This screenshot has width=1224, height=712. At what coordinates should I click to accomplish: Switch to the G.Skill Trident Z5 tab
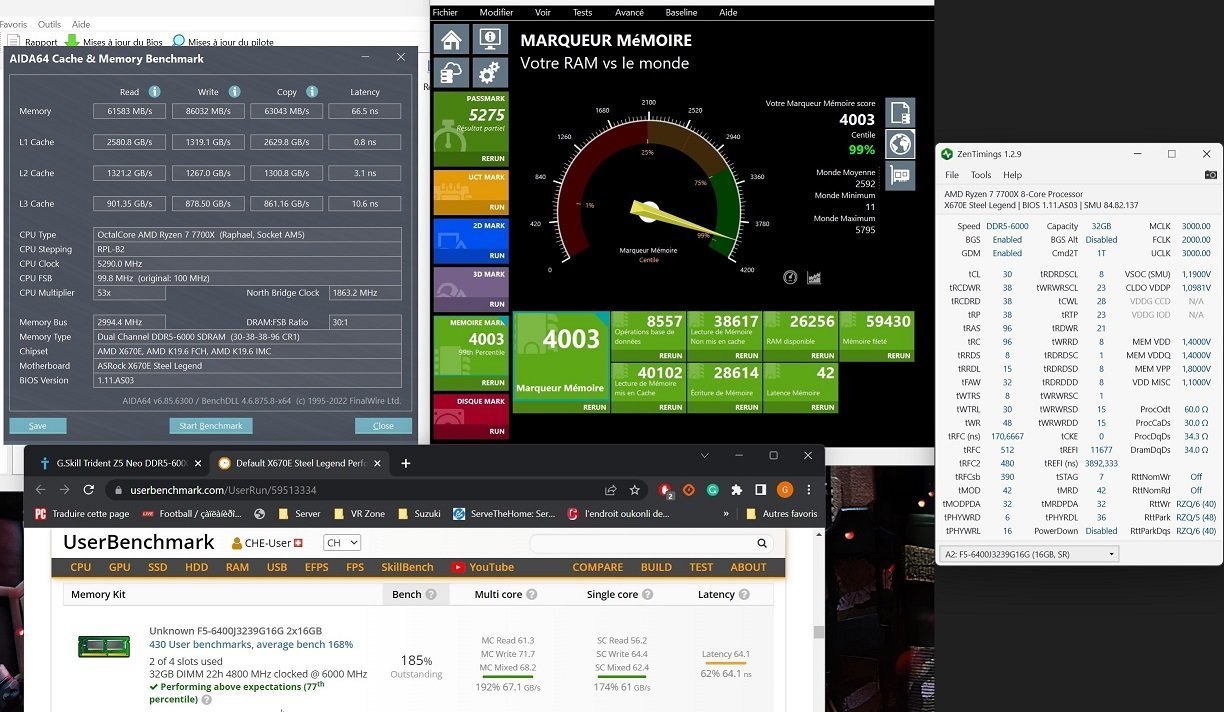coord(113,464)
